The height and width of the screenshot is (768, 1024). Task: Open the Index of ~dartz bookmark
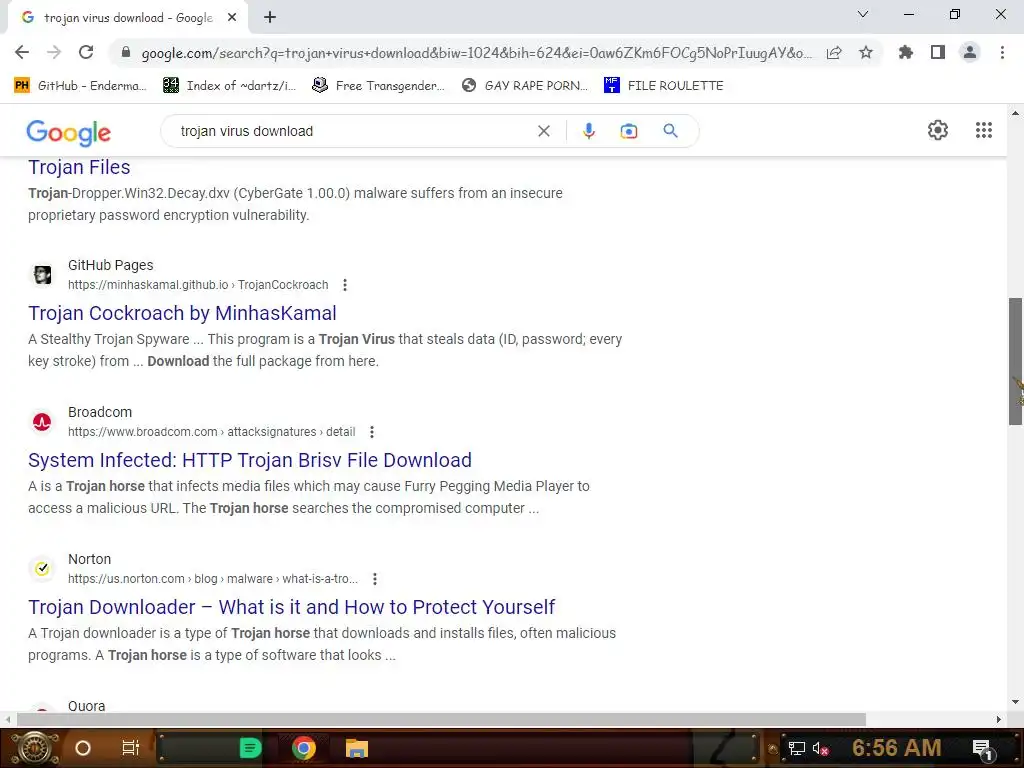click(x=229, y=86)
